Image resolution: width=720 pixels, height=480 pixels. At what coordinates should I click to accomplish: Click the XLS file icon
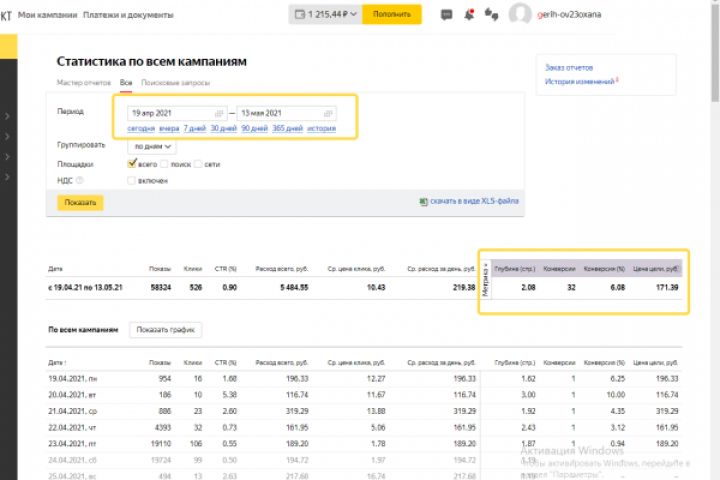pos(423,202)
